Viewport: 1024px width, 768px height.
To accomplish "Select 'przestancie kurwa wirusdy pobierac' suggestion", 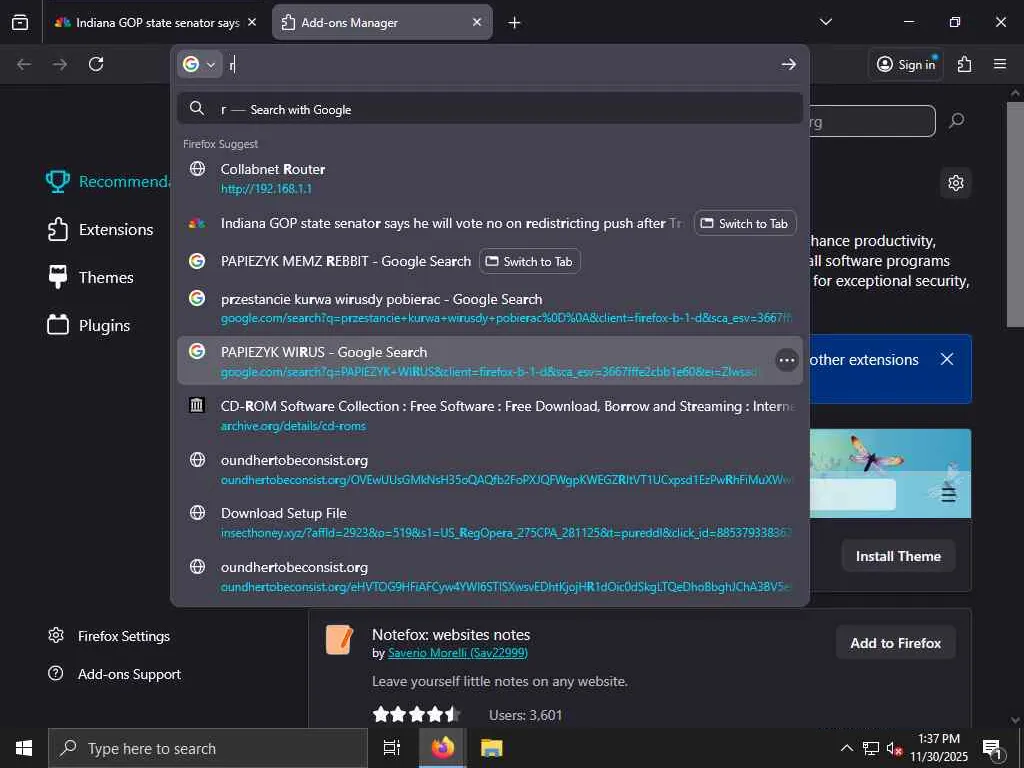I will coord(490,308).
